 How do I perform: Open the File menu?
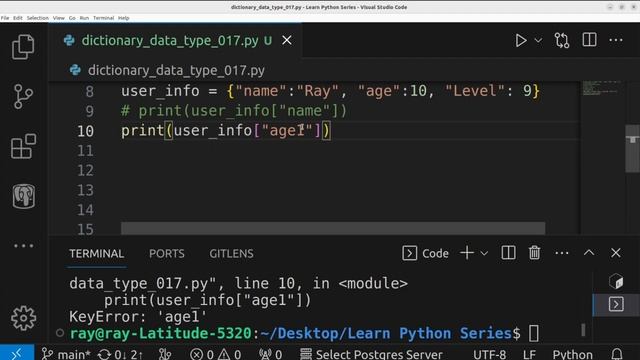click(x=5, y=18)
